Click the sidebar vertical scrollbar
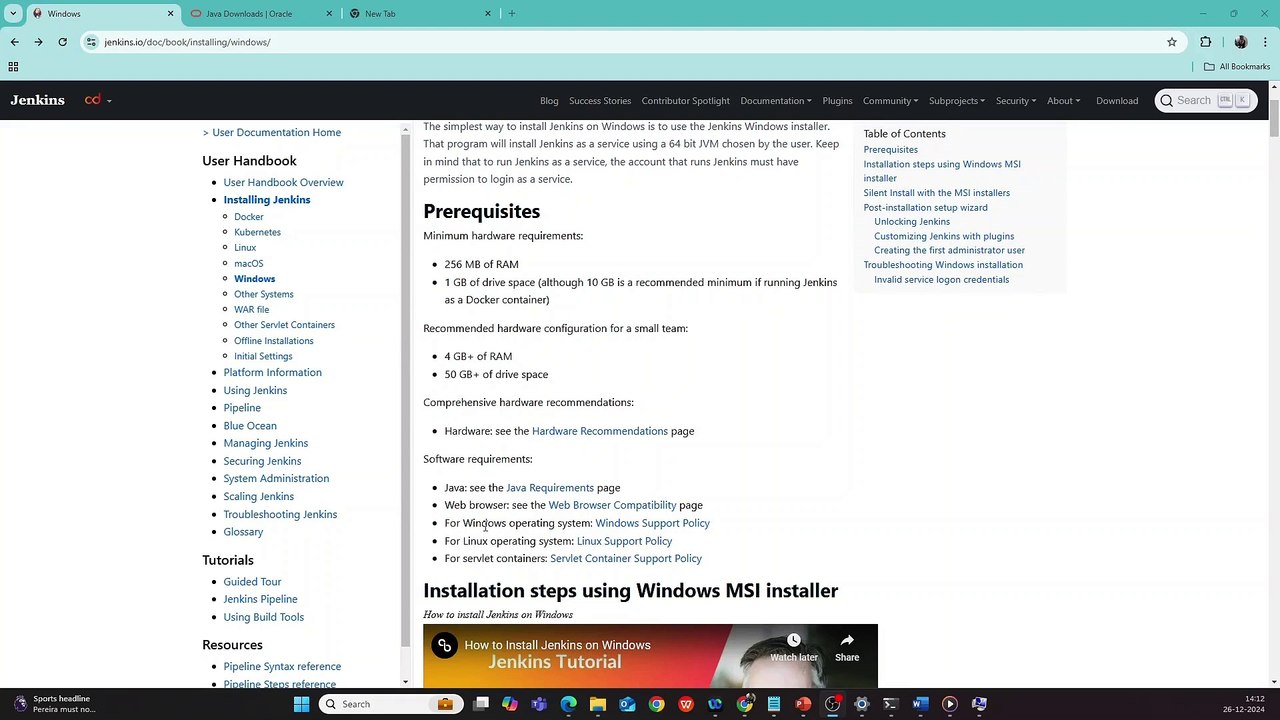This screenshot has height=720, width=1280. coord(406,402)
